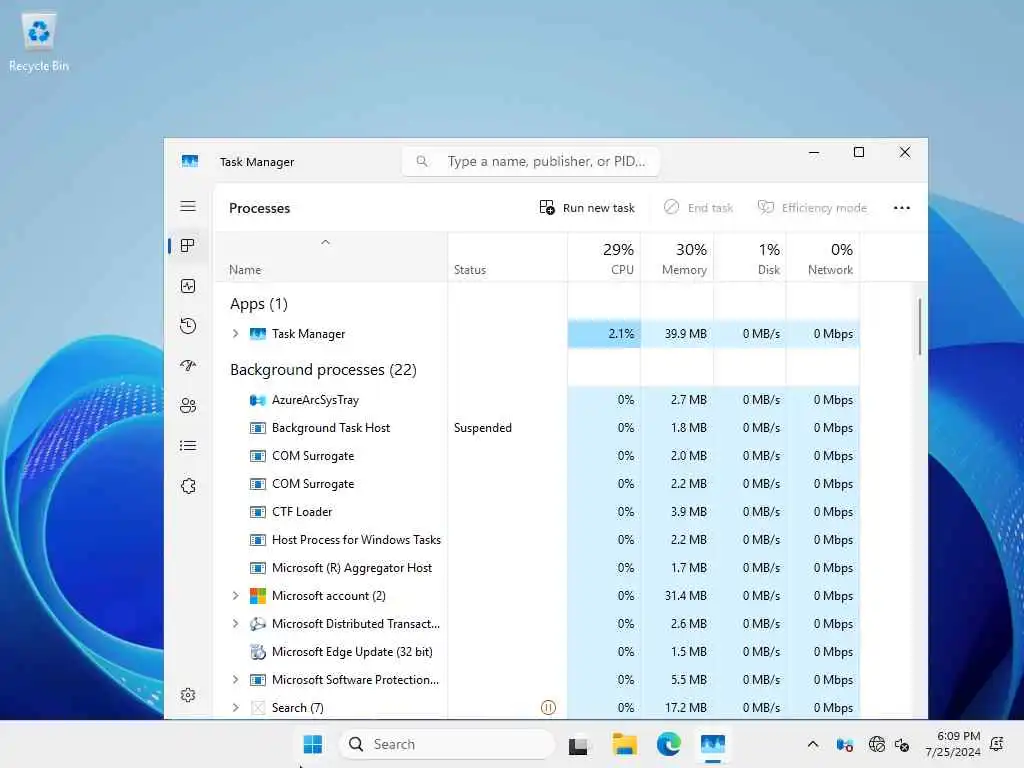The height and width of the screenshot is (768, 1024).
Task: Click the 5.5 MB memory value
Action: tap(688, 680)
